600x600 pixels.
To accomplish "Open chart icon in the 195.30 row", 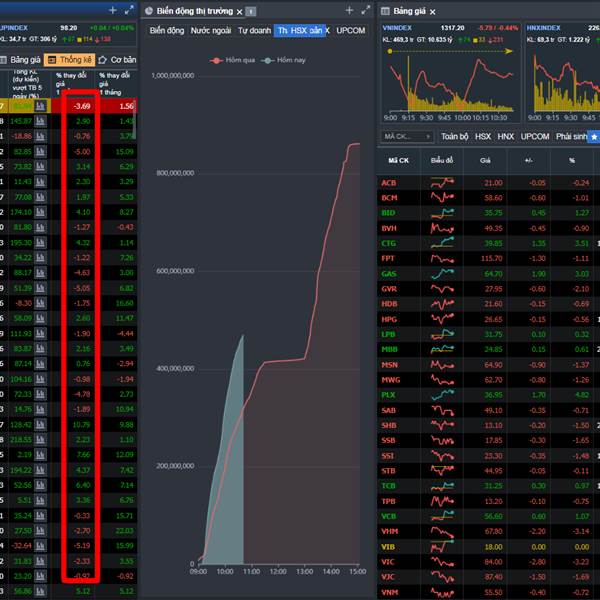I will click(41, 243).
